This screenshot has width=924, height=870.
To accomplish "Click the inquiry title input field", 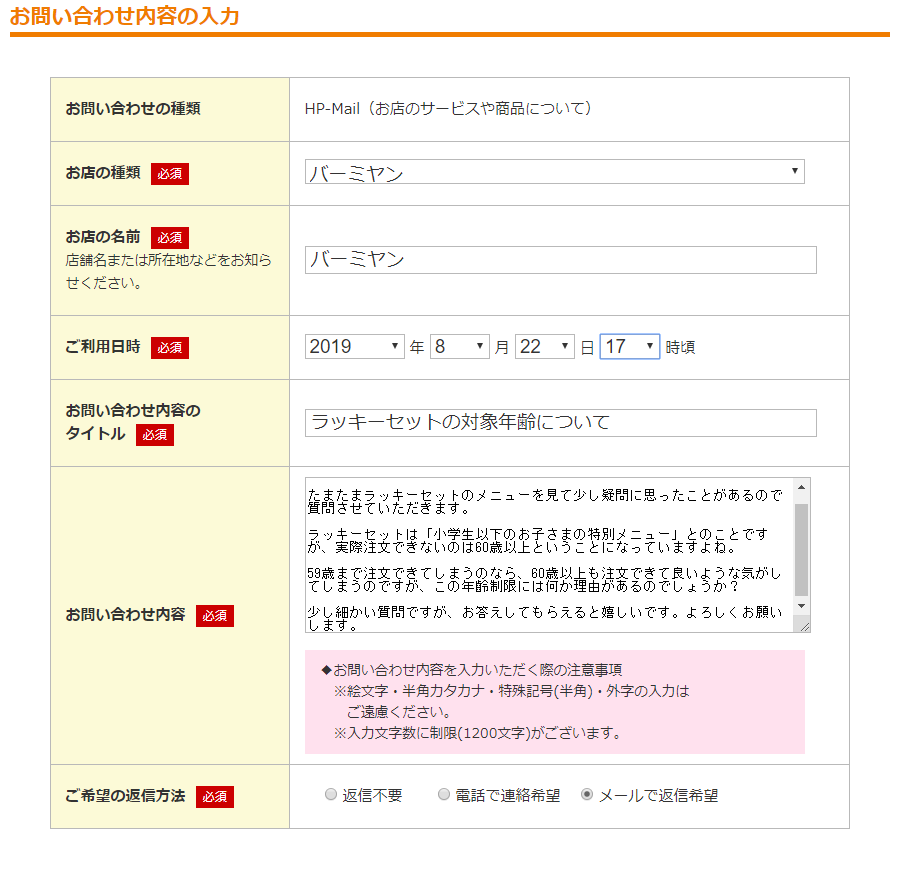I will pyautogui.click(x=560, y=423).
